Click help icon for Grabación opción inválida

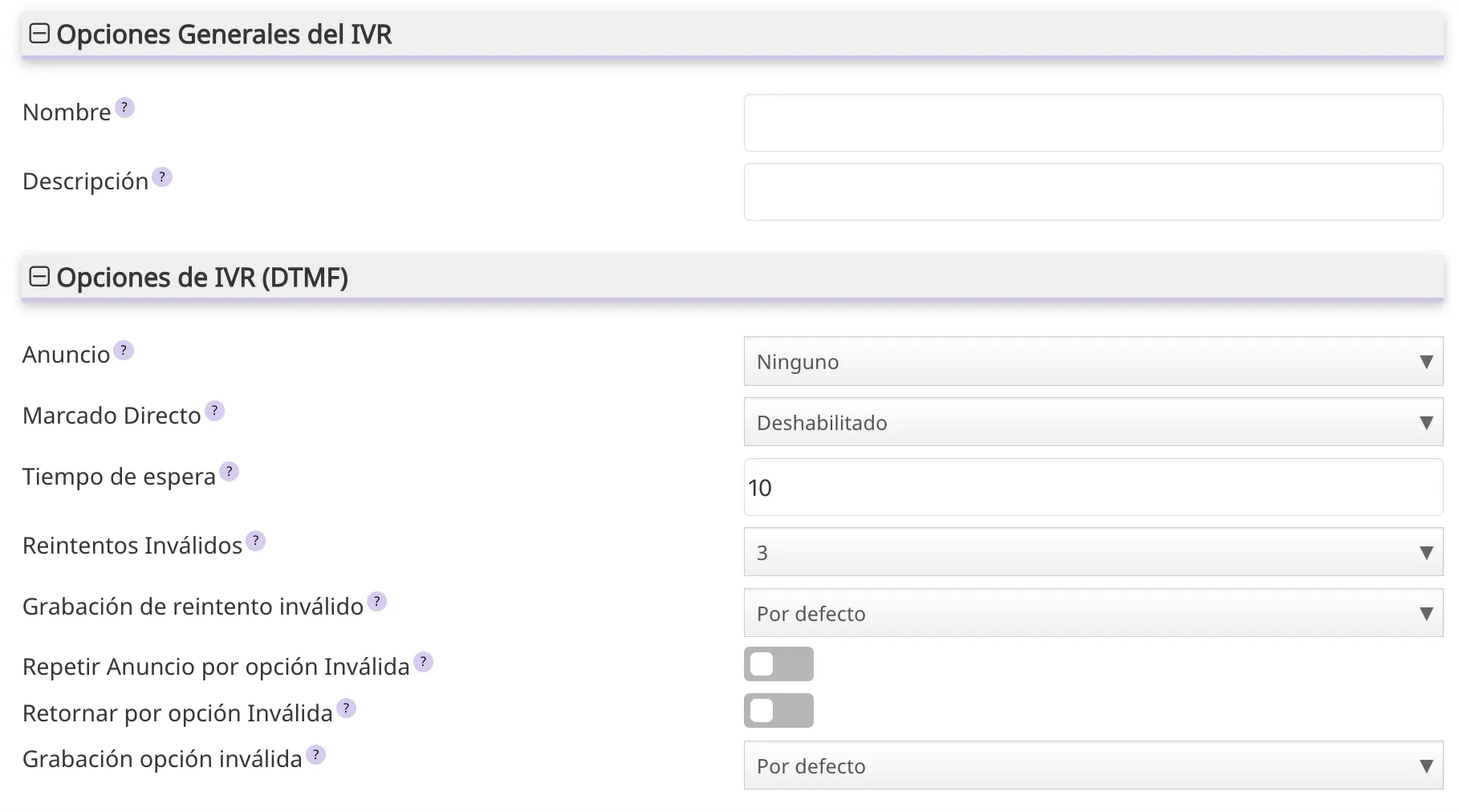click(316, 754)
